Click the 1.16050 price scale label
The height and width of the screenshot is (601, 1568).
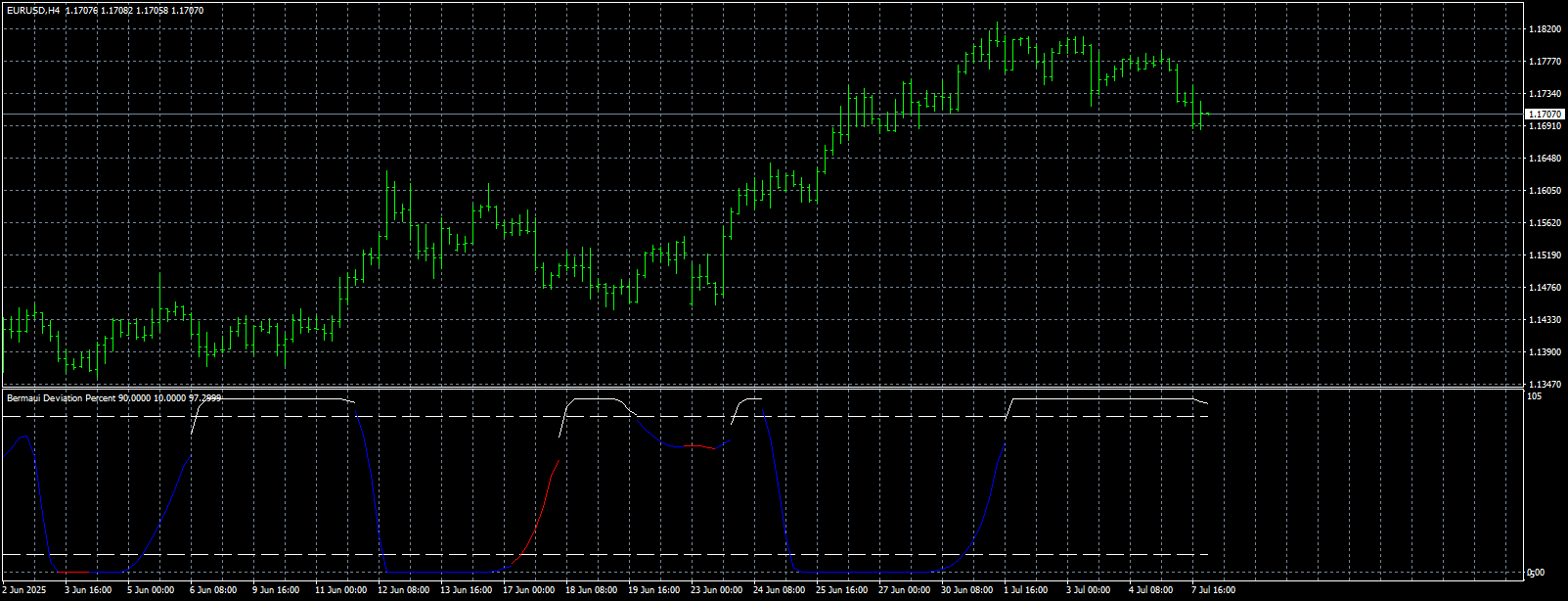[x=1545, y=191]
